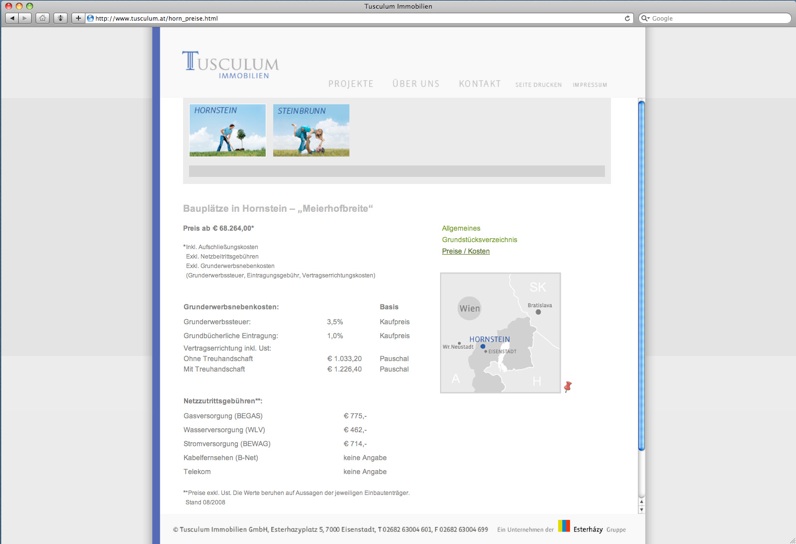This screenshot has width=796, height=544.
Task: Click the red pushpin on the map
Action: pos(567,386)
